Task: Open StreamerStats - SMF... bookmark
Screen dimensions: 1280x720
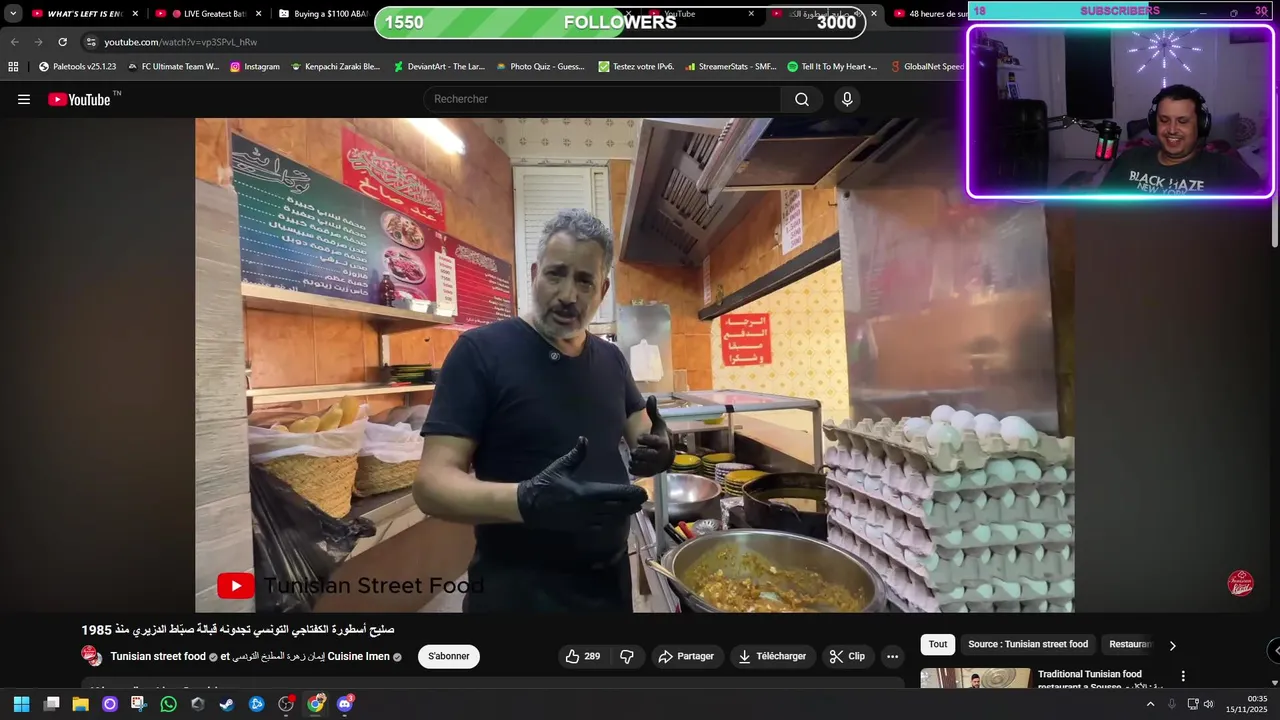Action: (730, 67)
